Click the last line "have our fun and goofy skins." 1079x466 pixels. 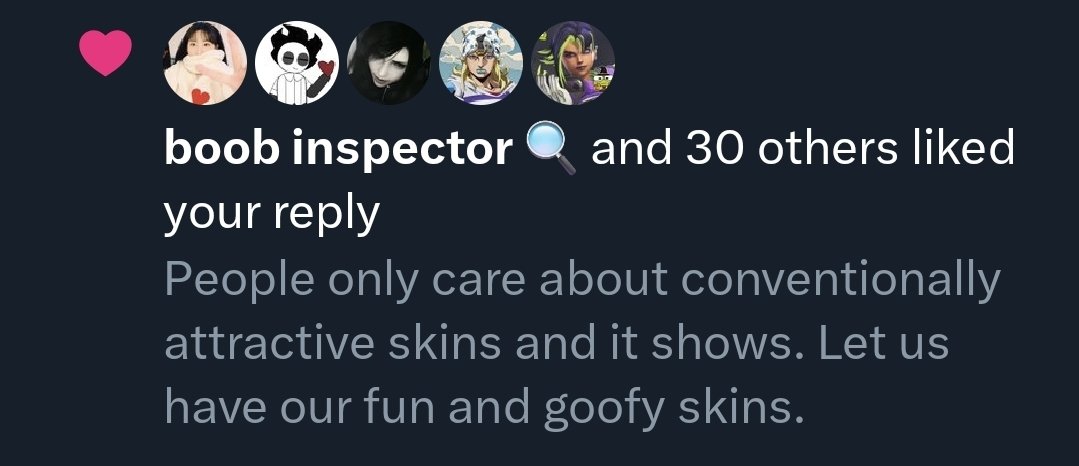coord(484,409)
